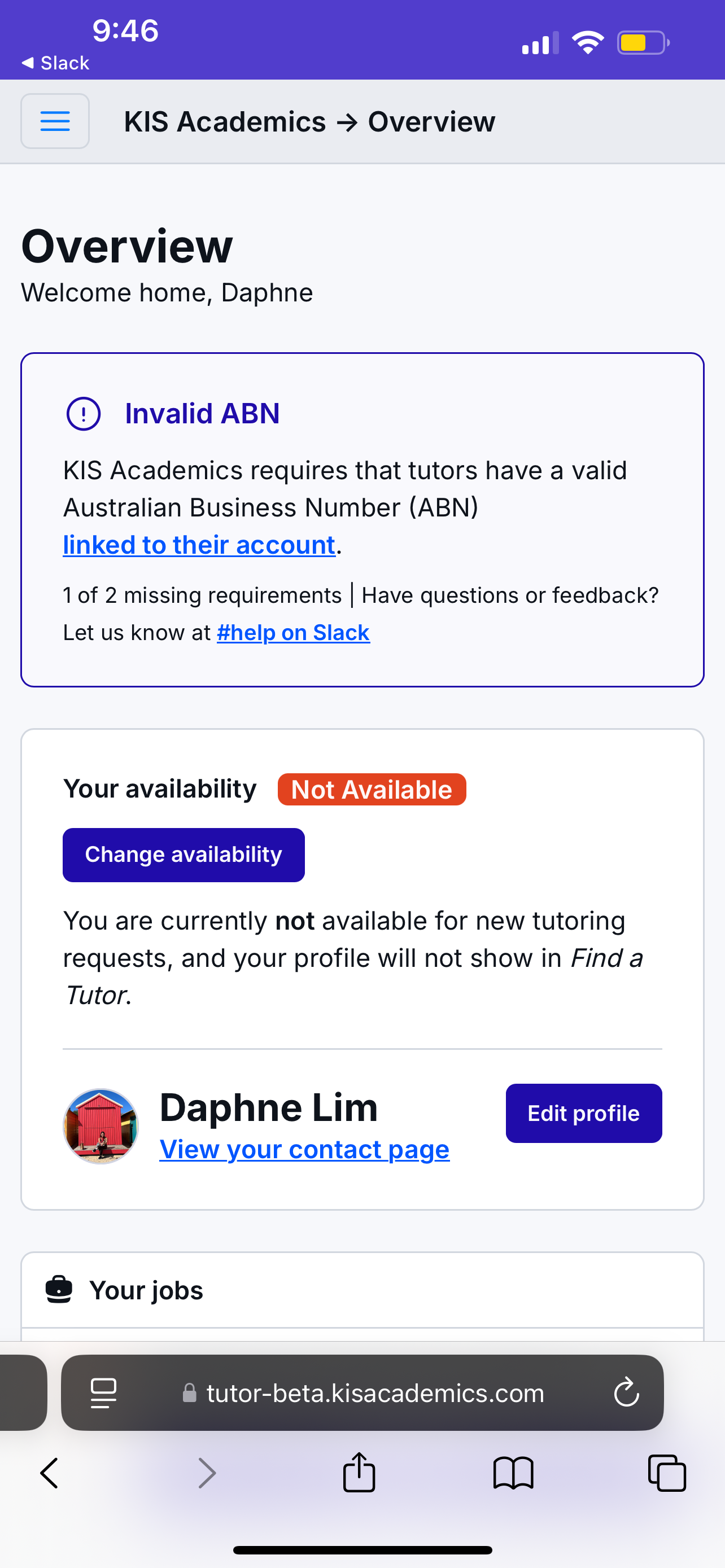This screenshot has height=1568, width=725.
Task: Click the Edit profile button
Action: [x=583, y=1113]
